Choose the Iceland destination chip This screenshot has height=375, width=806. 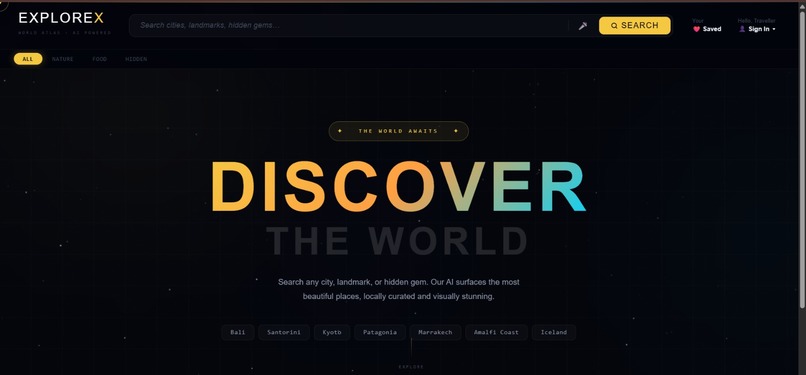coord(554,332)
